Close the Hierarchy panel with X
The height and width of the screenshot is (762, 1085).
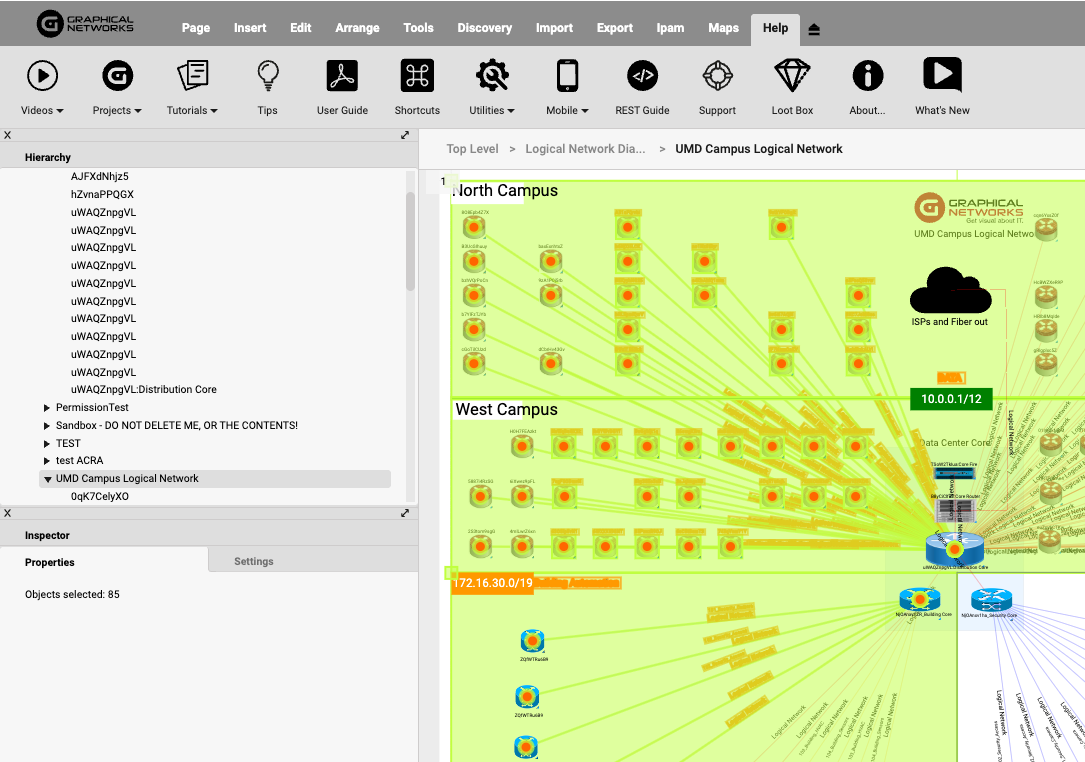click(7, 135)
